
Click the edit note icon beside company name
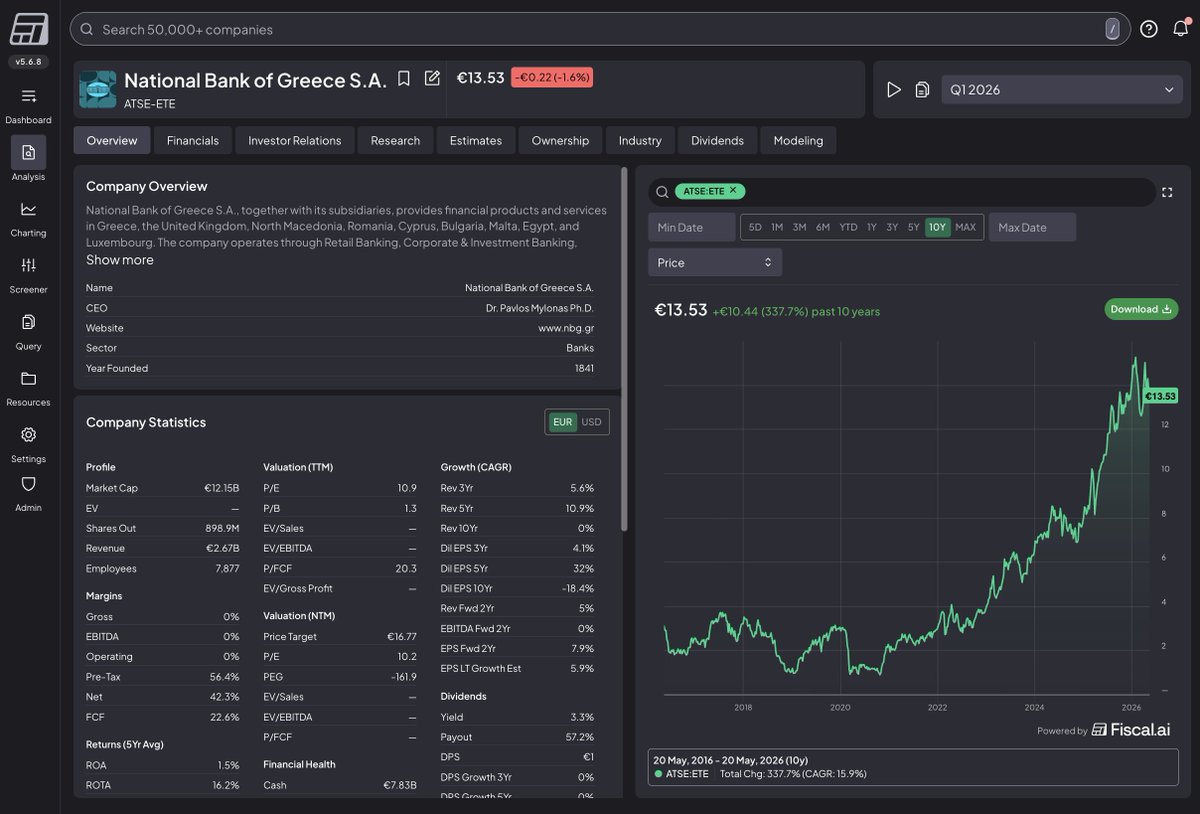432,78
